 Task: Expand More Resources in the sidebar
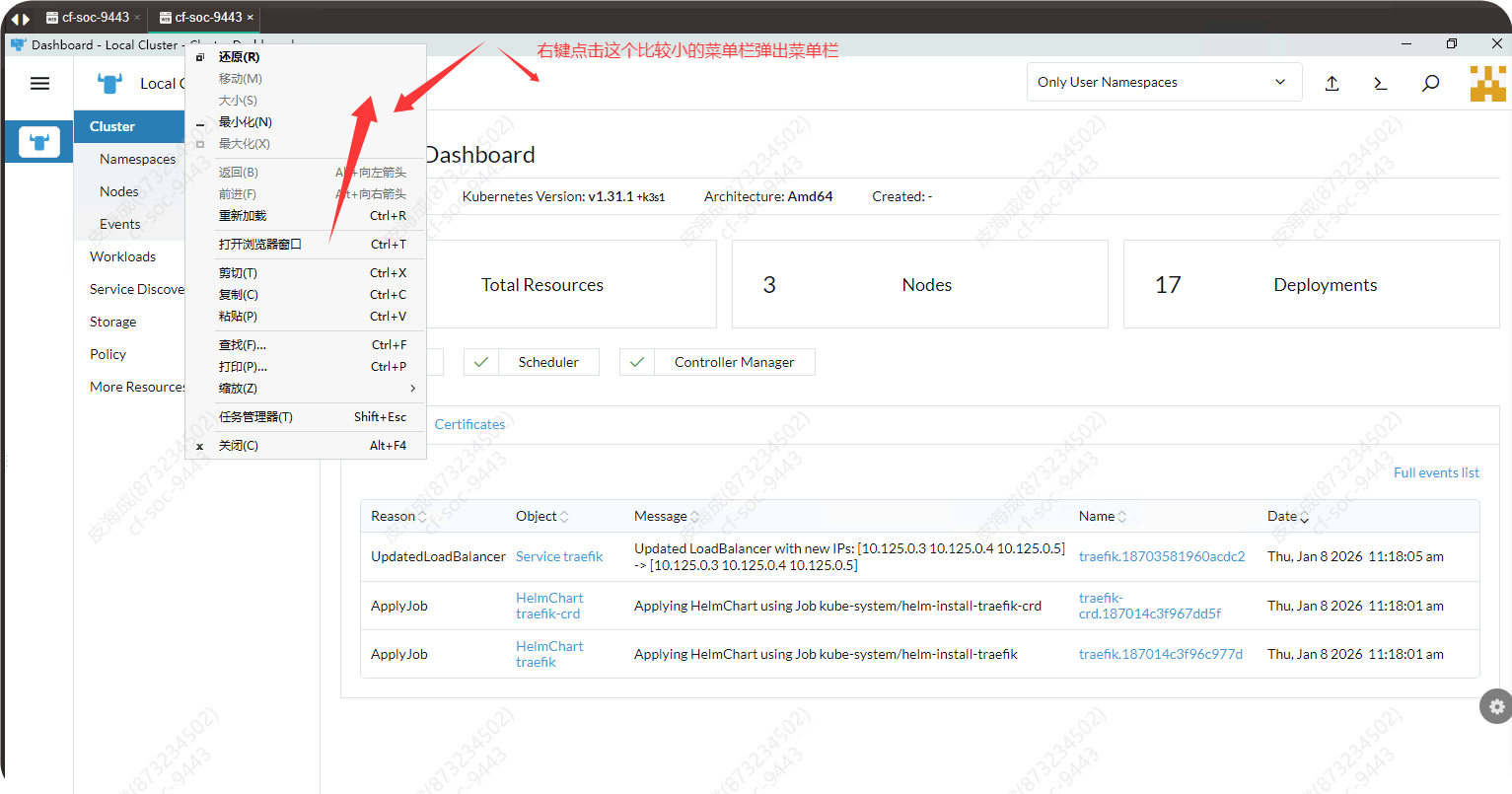tap(137, 387)
